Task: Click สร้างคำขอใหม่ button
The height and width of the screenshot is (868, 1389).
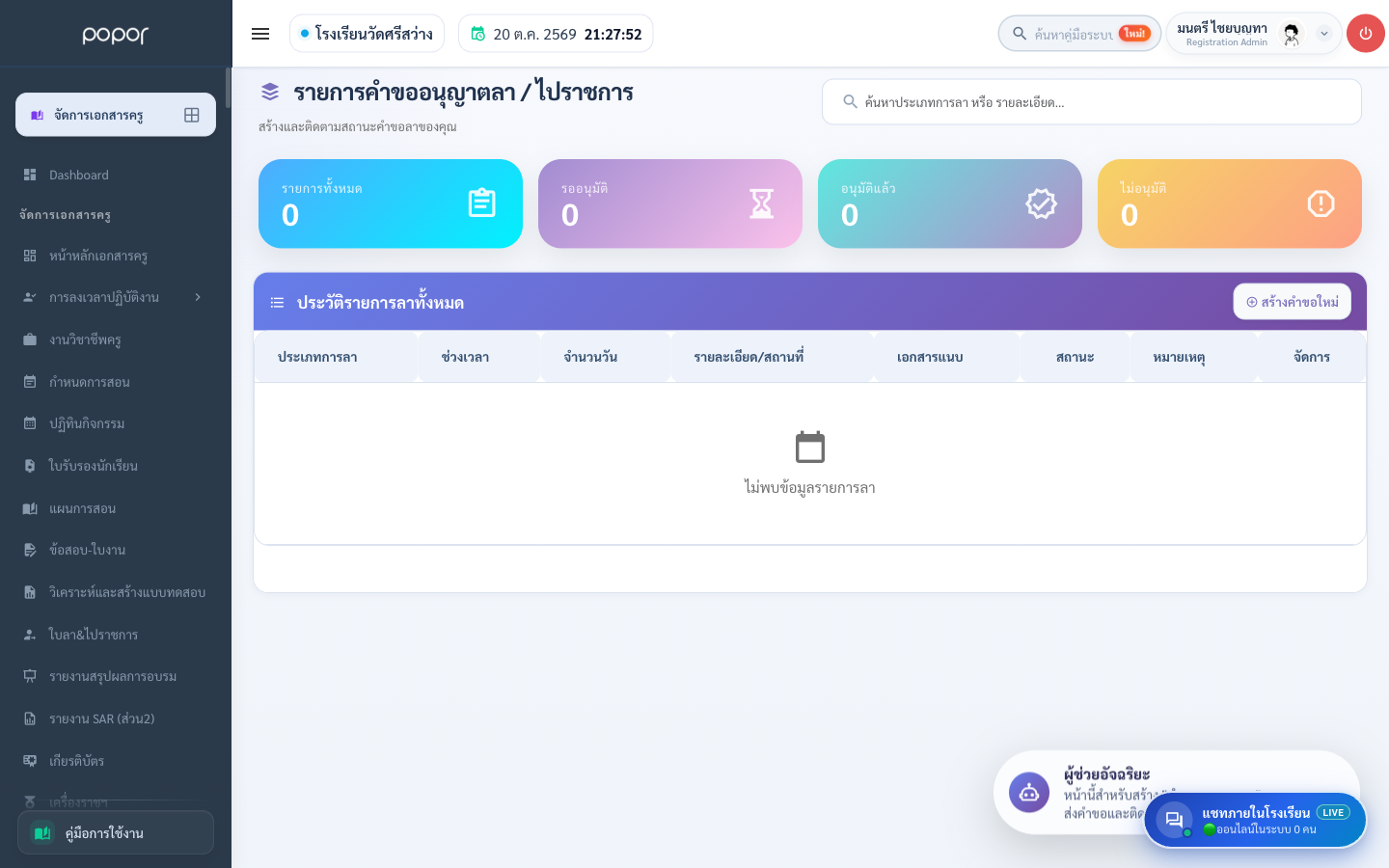Action: (x=1292, y=302)
